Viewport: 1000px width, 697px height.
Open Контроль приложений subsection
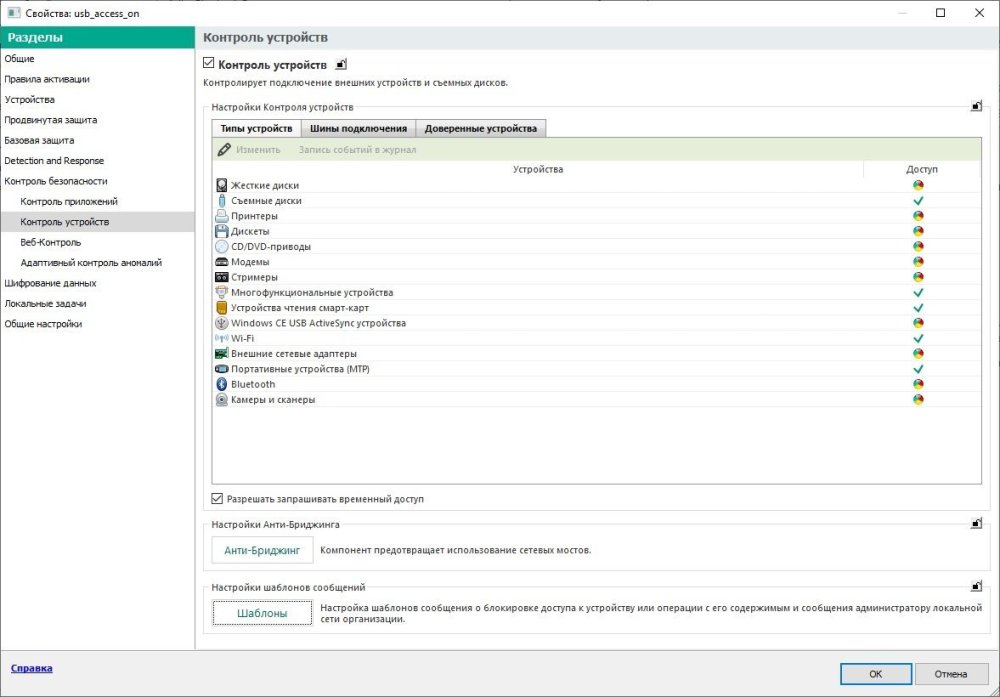[69, 201]
